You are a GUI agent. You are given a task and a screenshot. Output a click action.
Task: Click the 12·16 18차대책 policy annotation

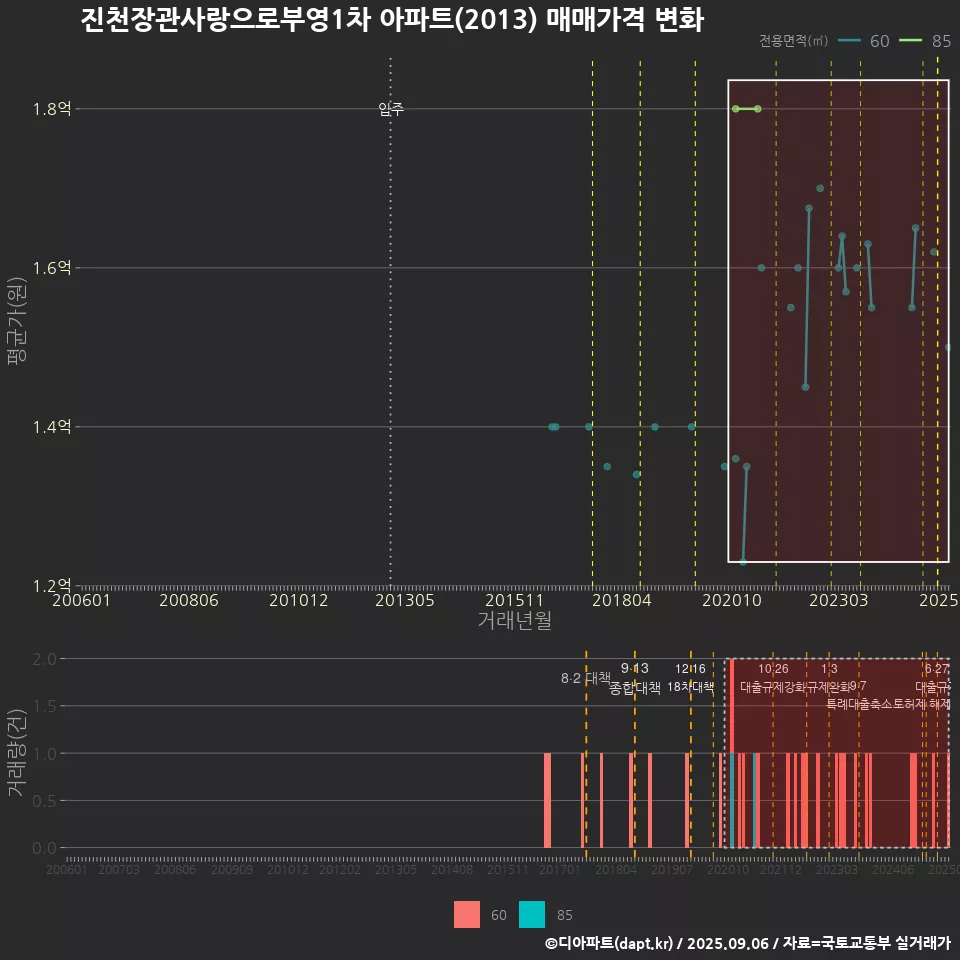point(690,678)
